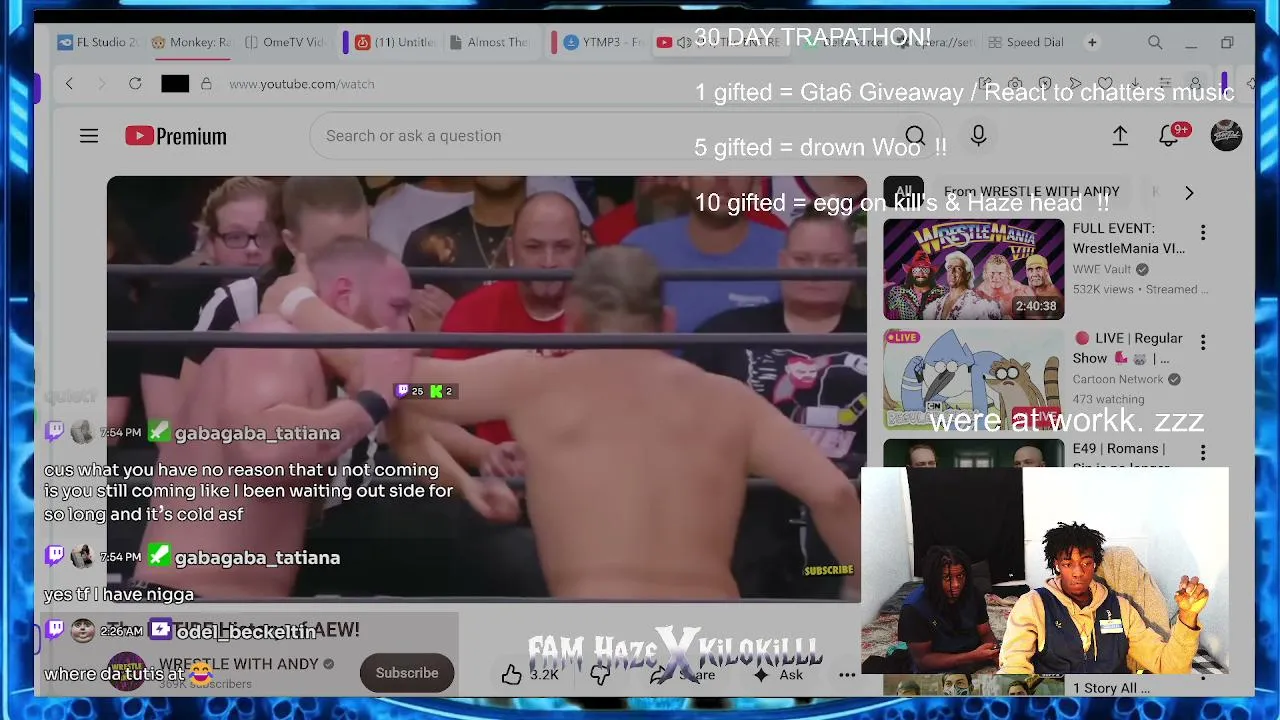Open the YouTube account avatar menu
The height and width of the screenshot is (720, 1280).
point(1226,136)
